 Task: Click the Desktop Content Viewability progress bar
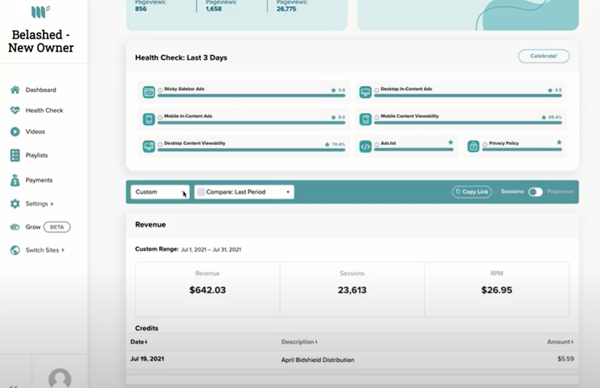[251, 150]
